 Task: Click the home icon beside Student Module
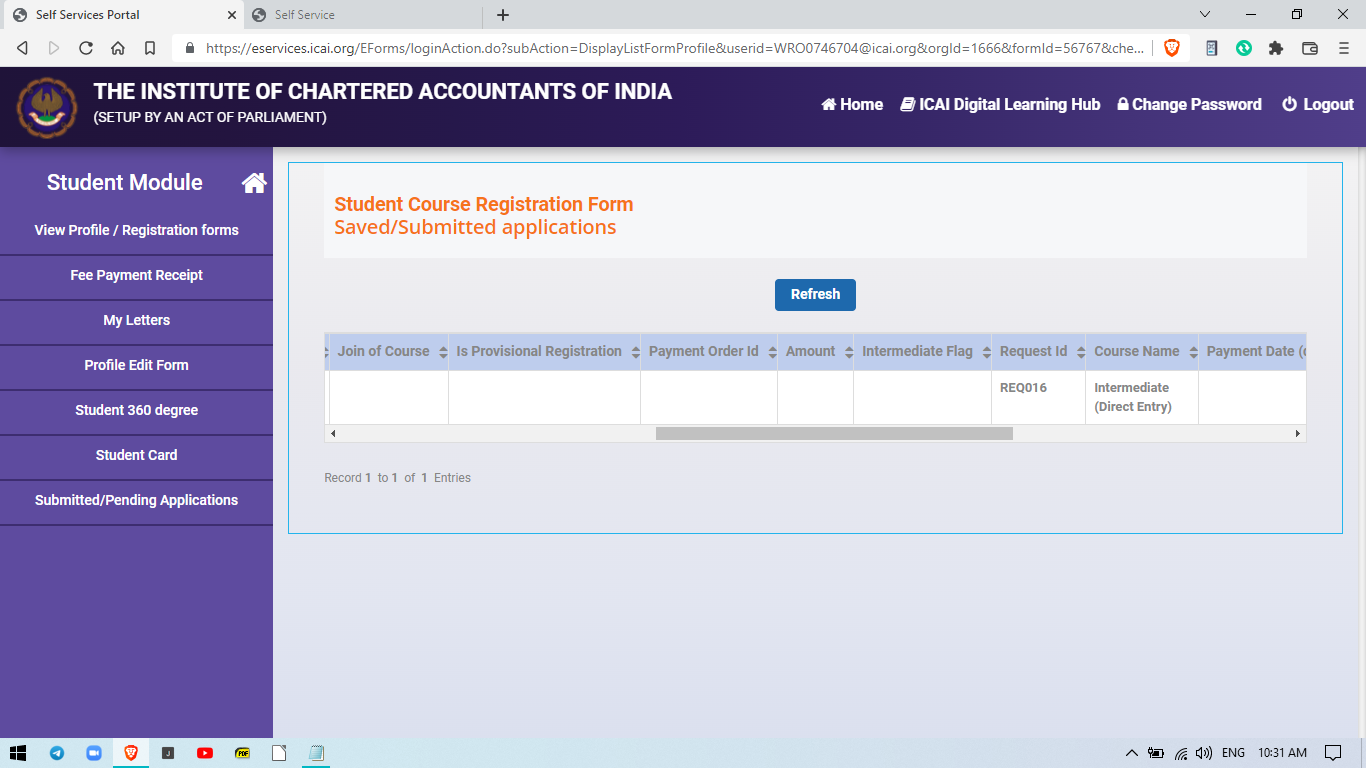click(254, 183)
